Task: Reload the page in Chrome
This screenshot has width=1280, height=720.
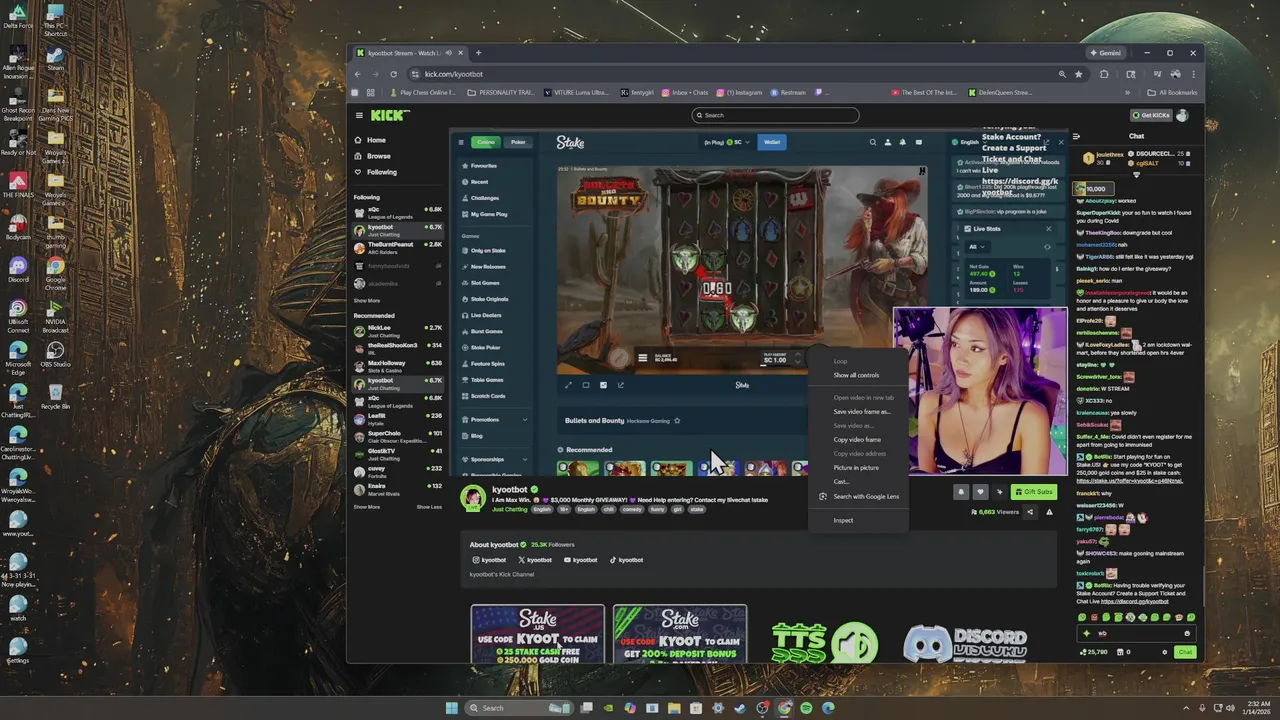Action: [x=393, y=74]
